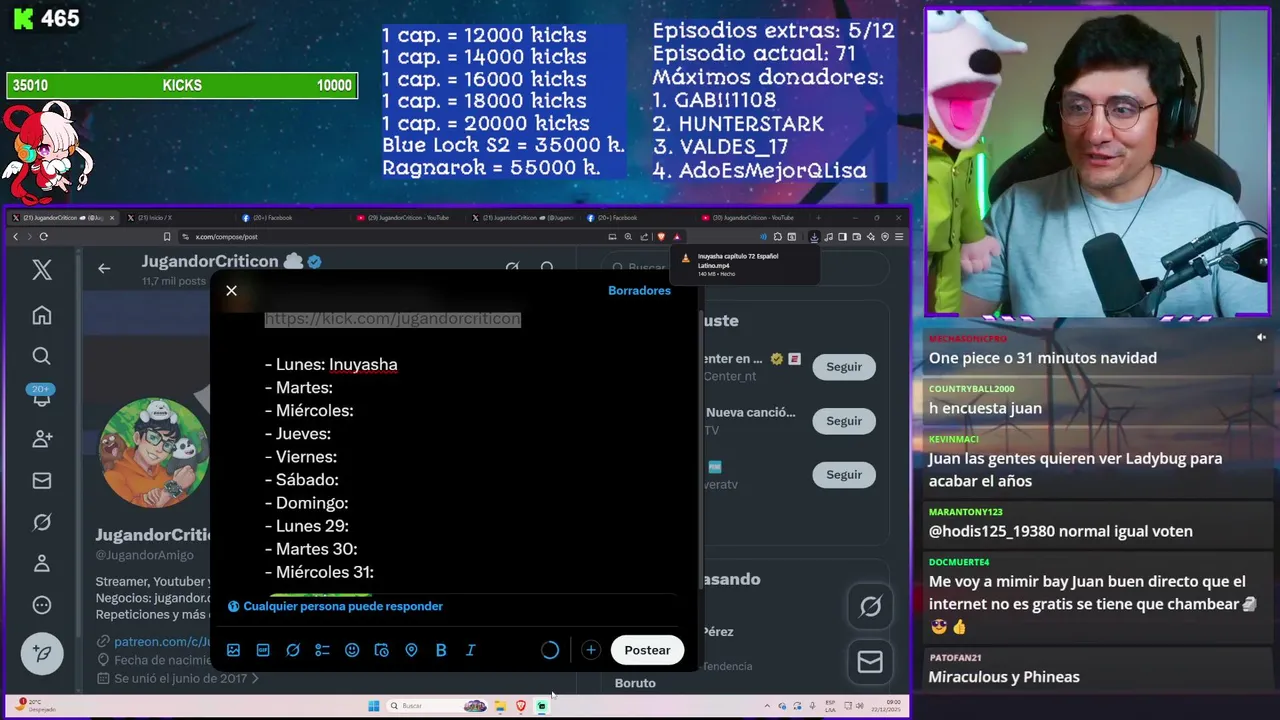Open File Explorer from taskbar
Viewport: 1280px width, 720px height.
(x=500, y=706)
